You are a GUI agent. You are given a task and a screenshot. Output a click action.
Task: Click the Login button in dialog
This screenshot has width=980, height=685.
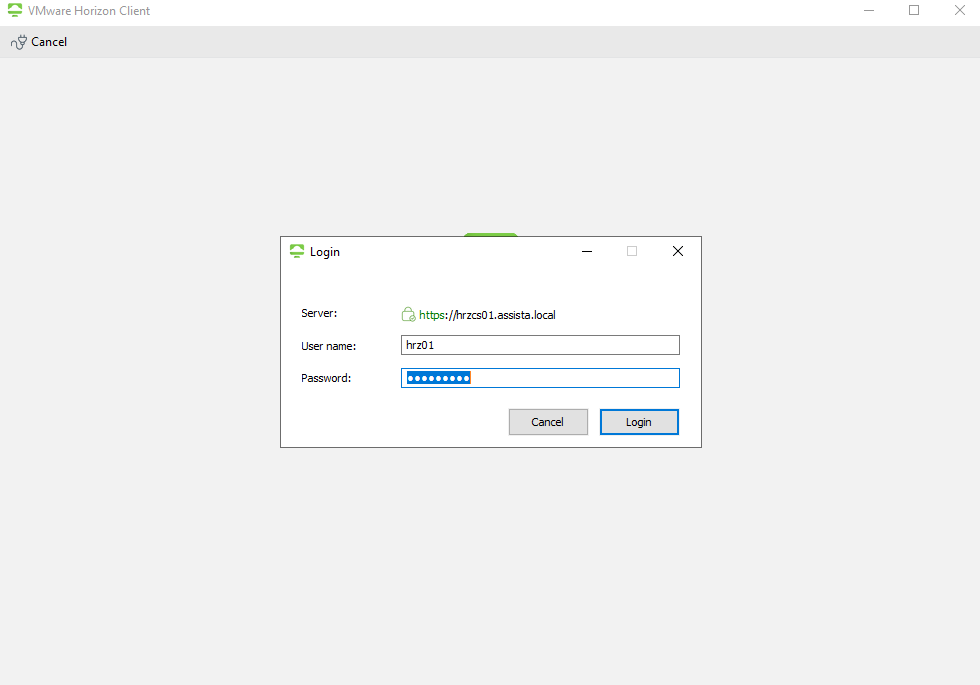point(639,422)
